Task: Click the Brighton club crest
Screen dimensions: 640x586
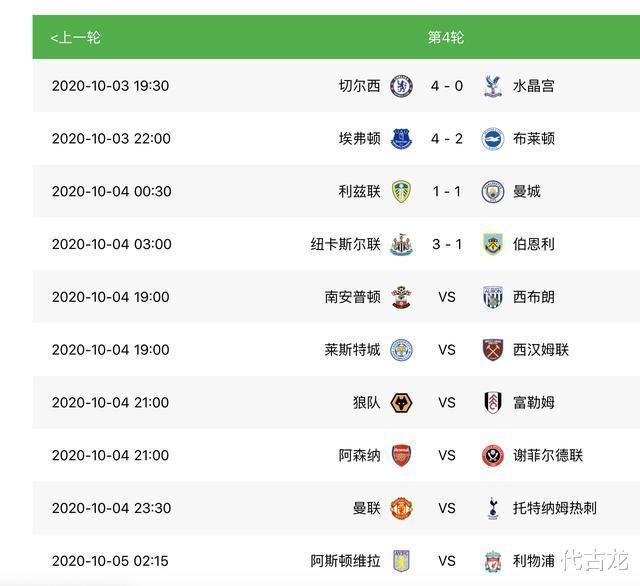Action: pos(493,139)
